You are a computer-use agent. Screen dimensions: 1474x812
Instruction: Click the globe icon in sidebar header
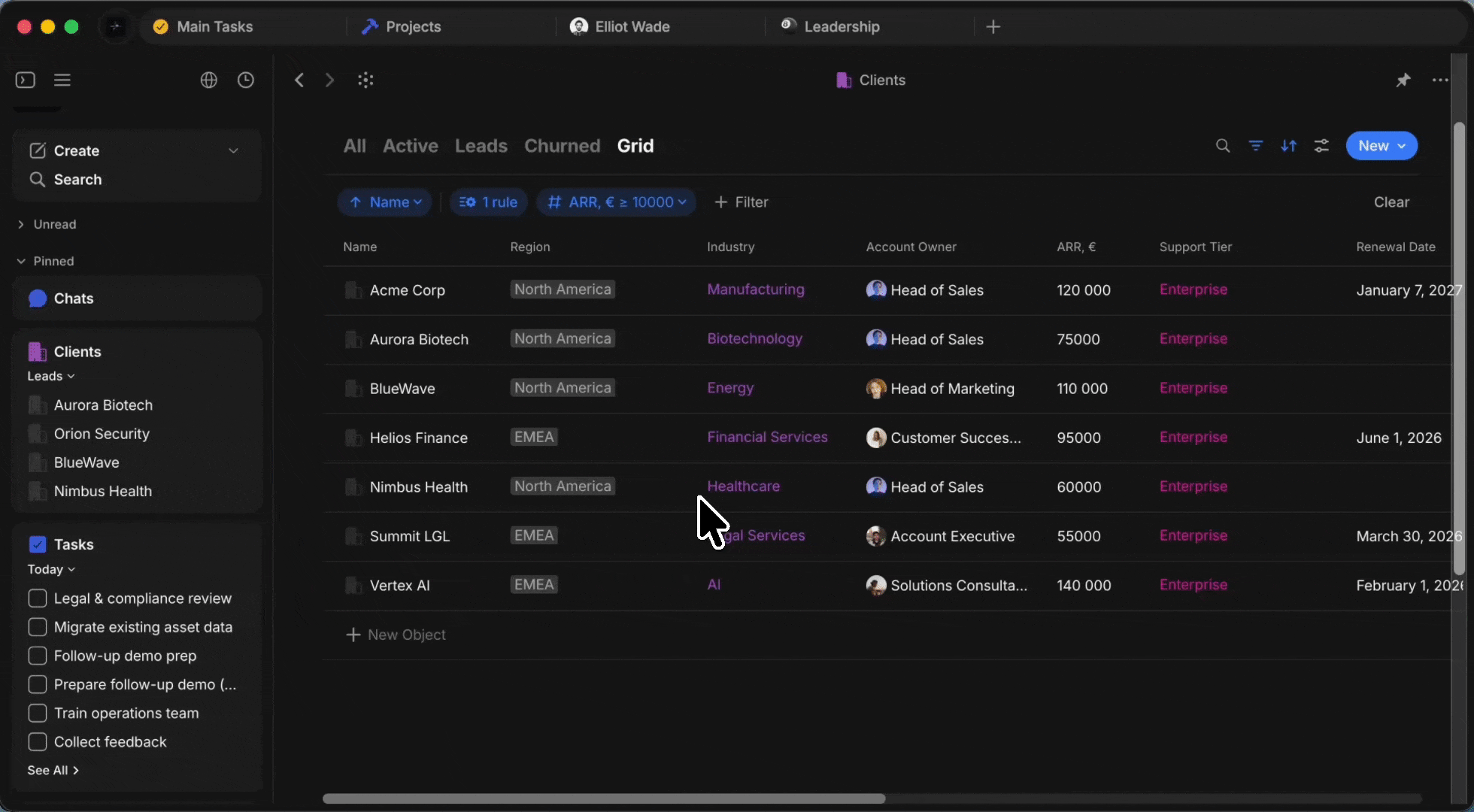click(208, 80)
